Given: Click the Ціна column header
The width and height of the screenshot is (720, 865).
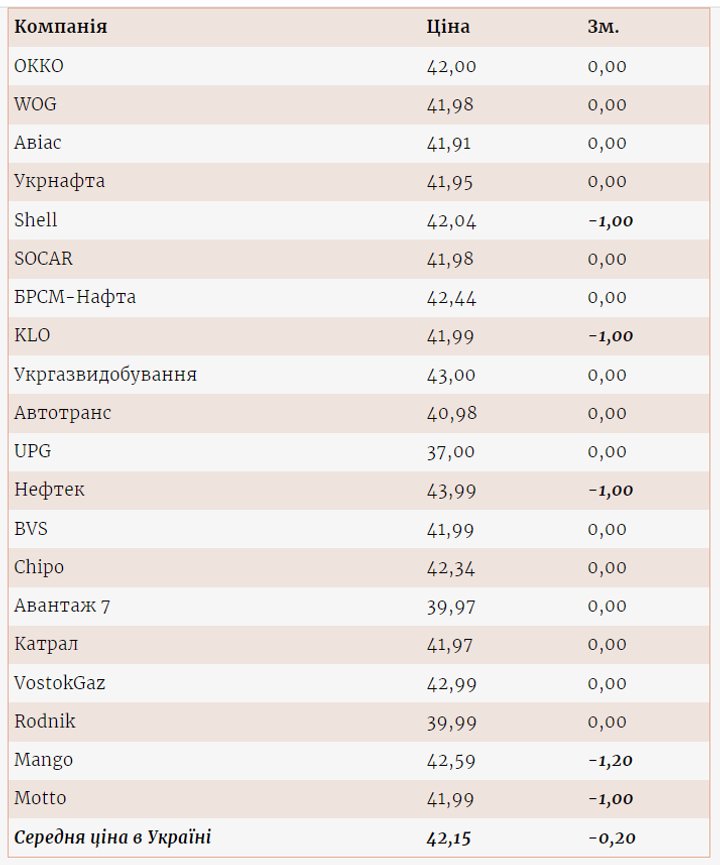Looking at the screenshot, I should (448, 27).
